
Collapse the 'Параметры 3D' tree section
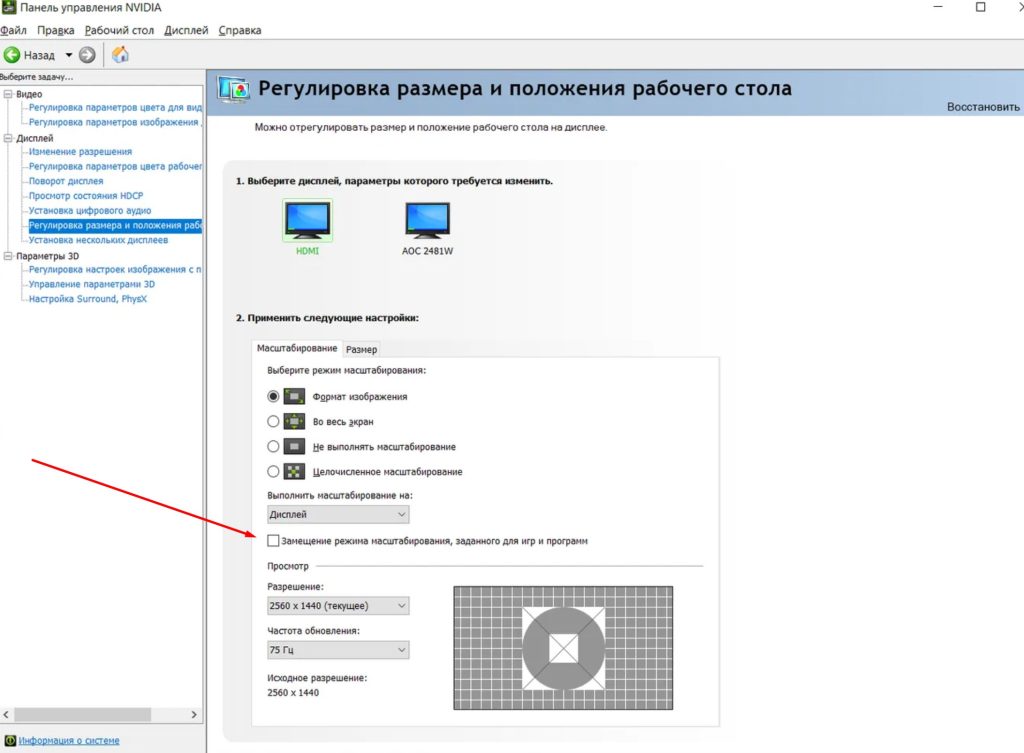point(8,256)
